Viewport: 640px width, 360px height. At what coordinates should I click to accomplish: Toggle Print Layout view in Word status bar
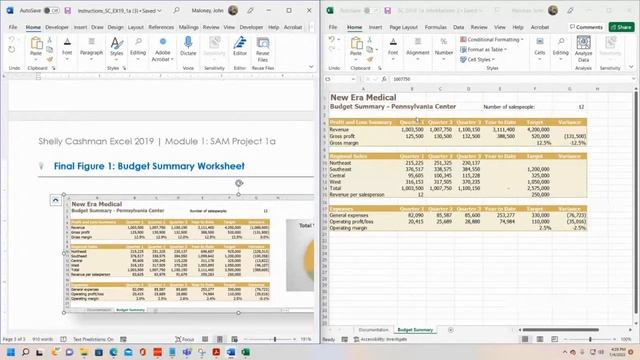pos(220,339)
